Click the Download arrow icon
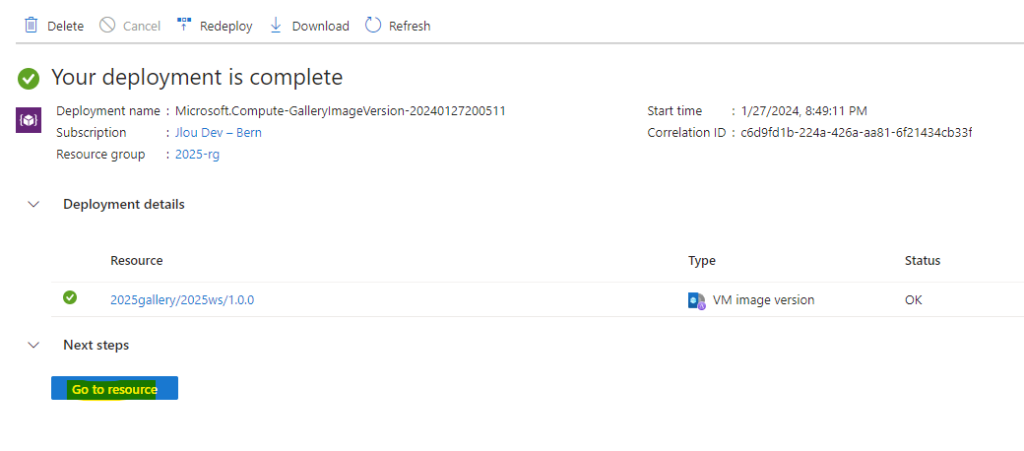This screenshot has width=1024, height=451. pyautogui.click(x=276, y=25)
